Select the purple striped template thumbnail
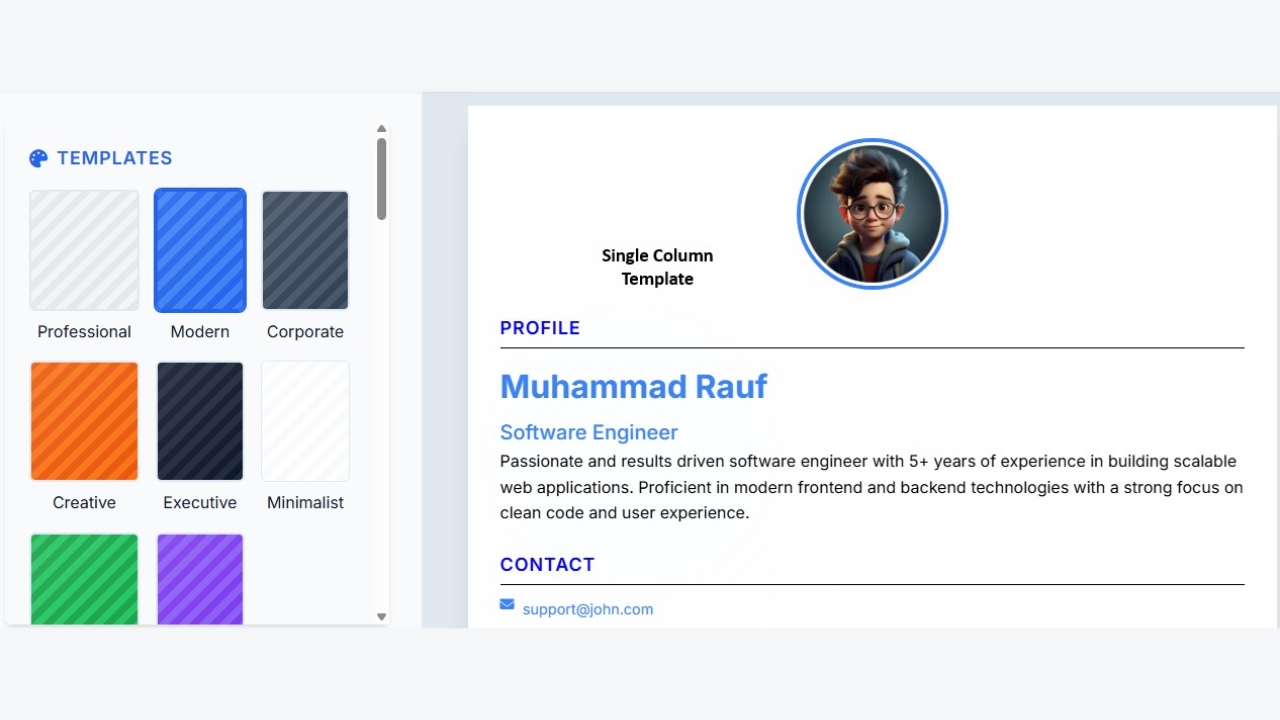Viewport: 1280px width, 720px height. point(200,579)
